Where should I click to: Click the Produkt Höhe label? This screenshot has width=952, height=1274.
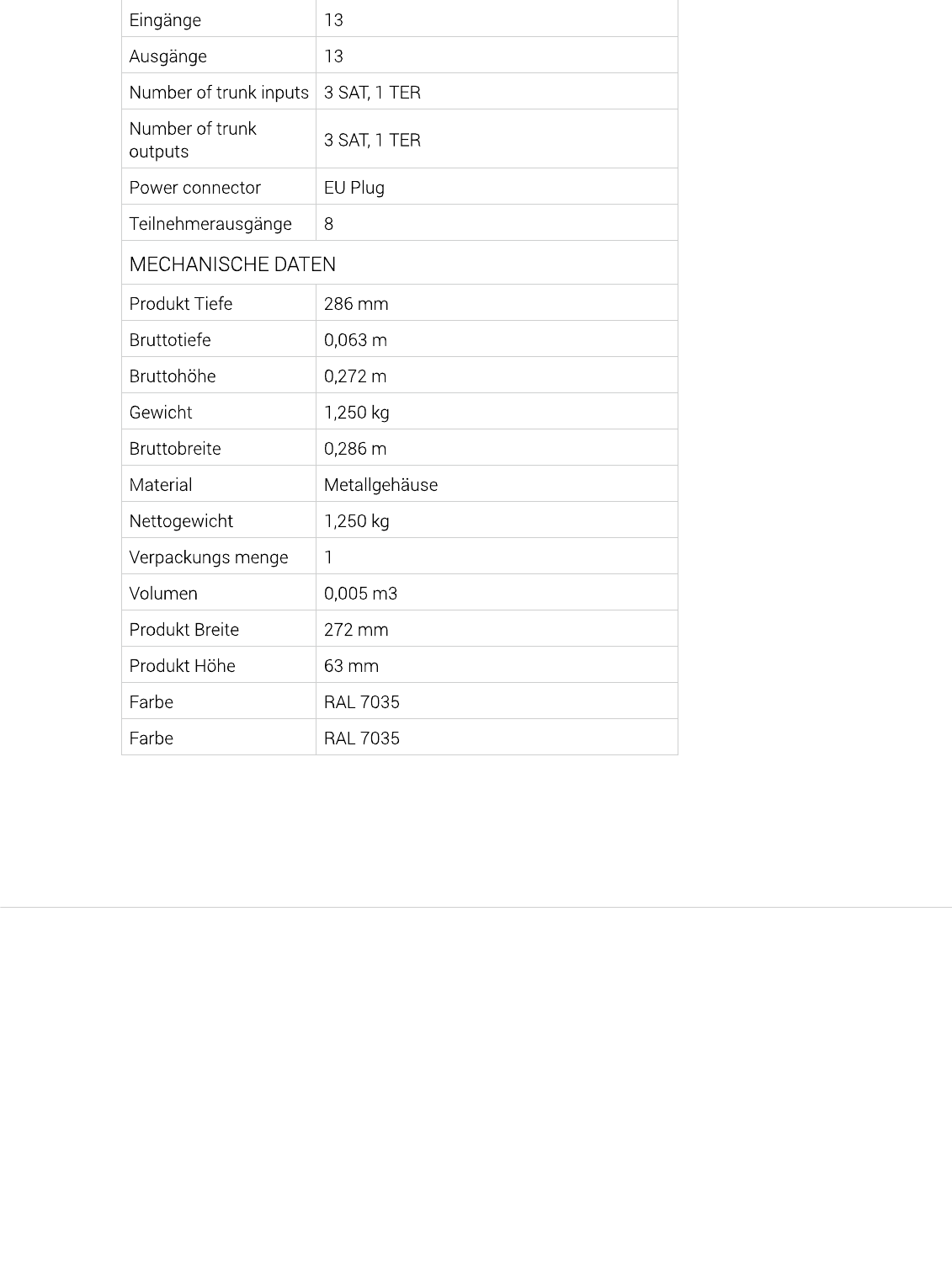182,666
